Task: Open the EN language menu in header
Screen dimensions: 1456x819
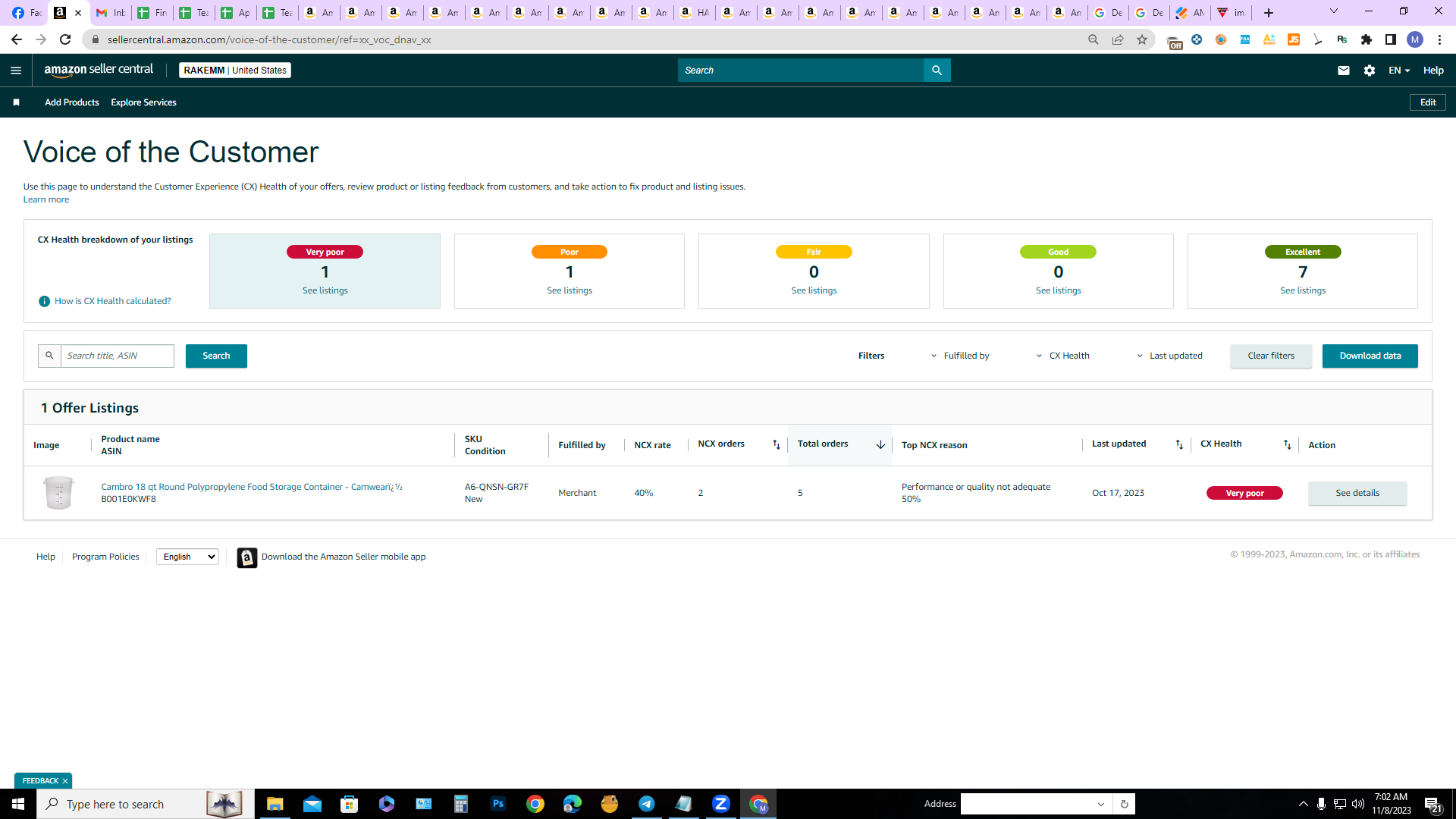Action: coord(1398,71)
